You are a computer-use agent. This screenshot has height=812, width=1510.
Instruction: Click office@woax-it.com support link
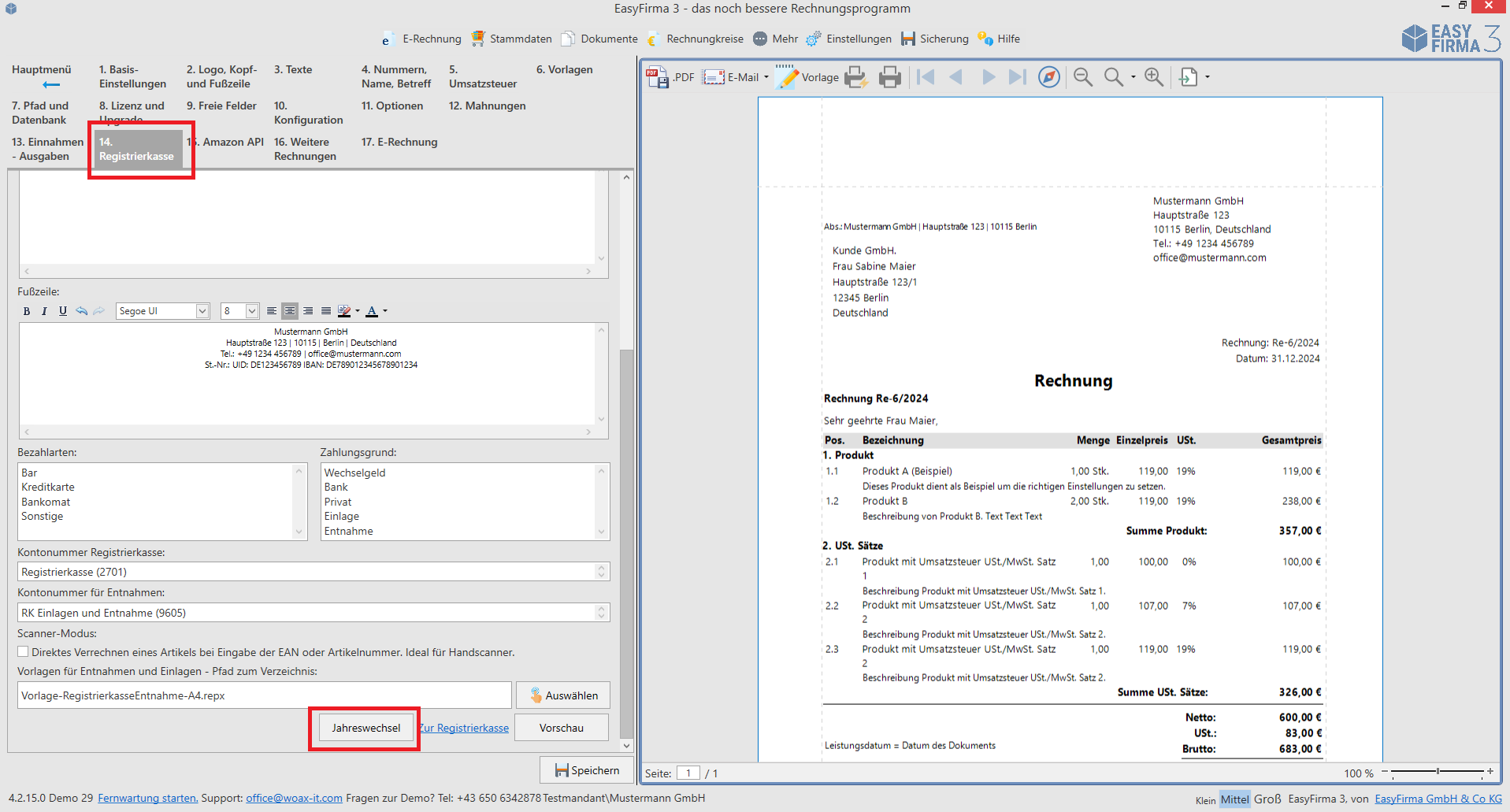coord(294,798)
